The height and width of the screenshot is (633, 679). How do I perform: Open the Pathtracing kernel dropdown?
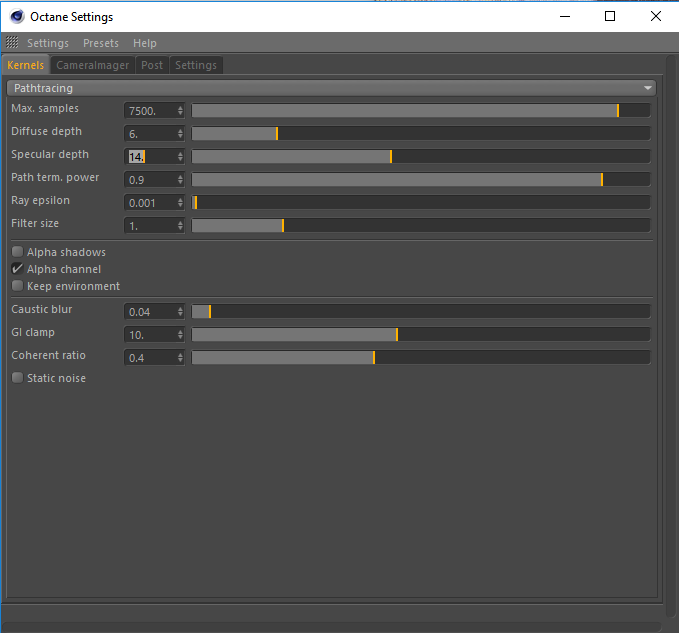tap(332, 88)
